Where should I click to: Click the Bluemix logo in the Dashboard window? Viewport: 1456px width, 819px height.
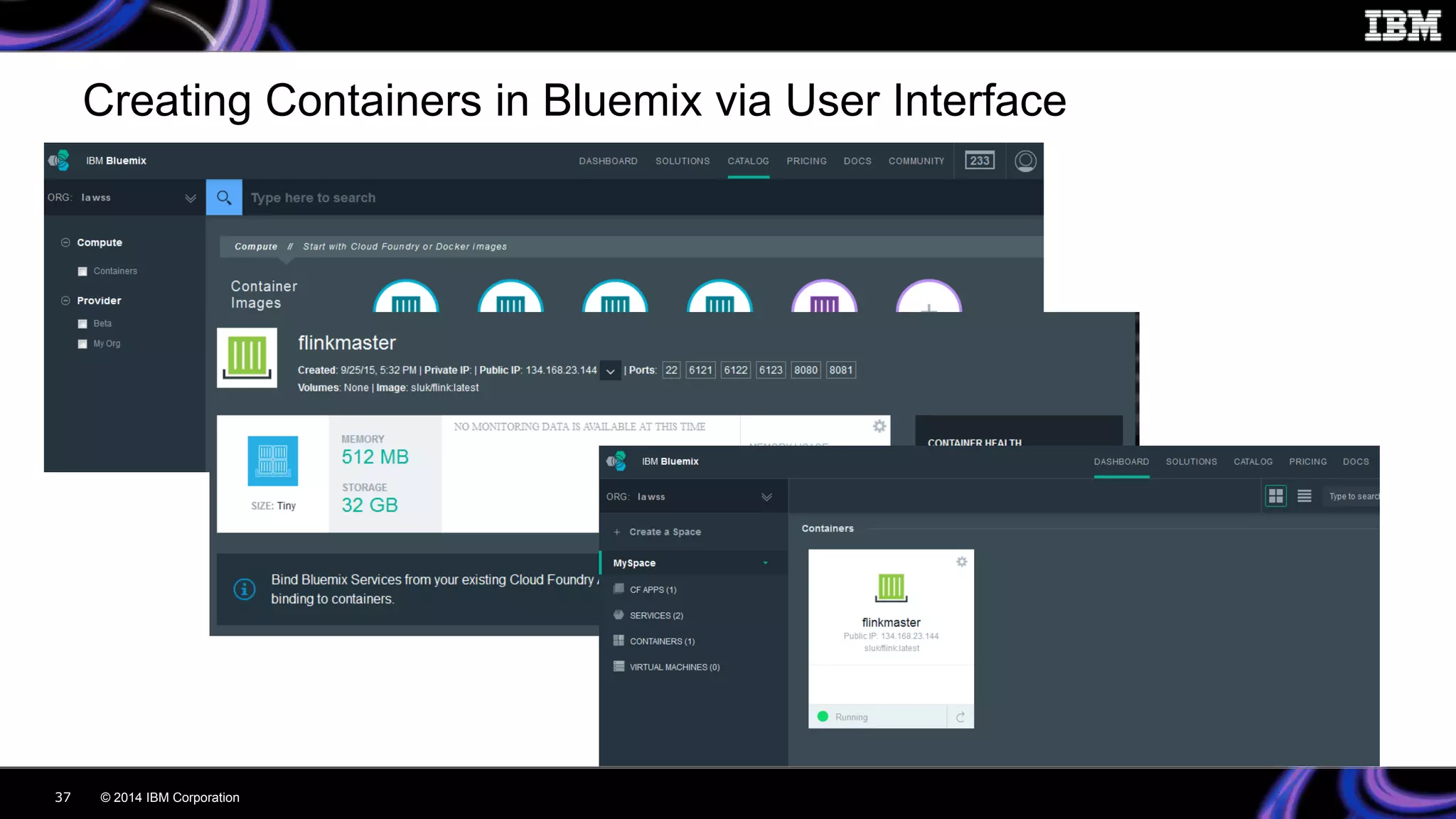coord(617,461)
